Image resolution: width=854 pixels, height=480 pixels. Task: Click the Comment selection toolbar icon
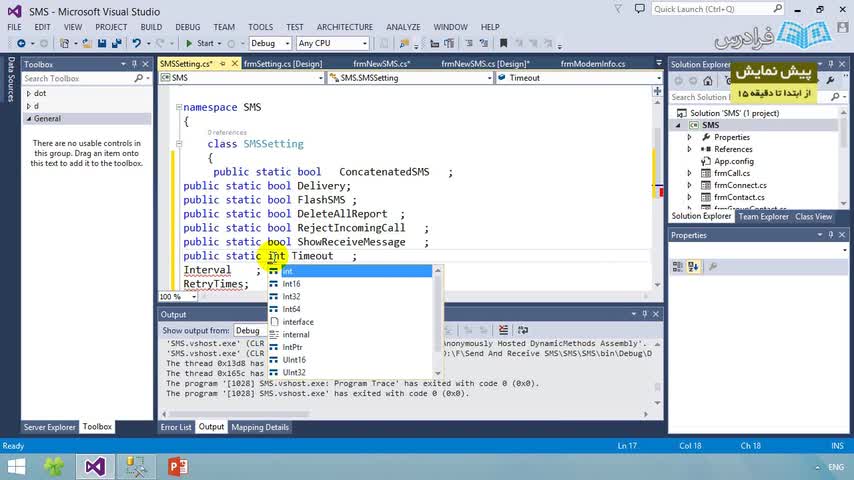(468, 43)
